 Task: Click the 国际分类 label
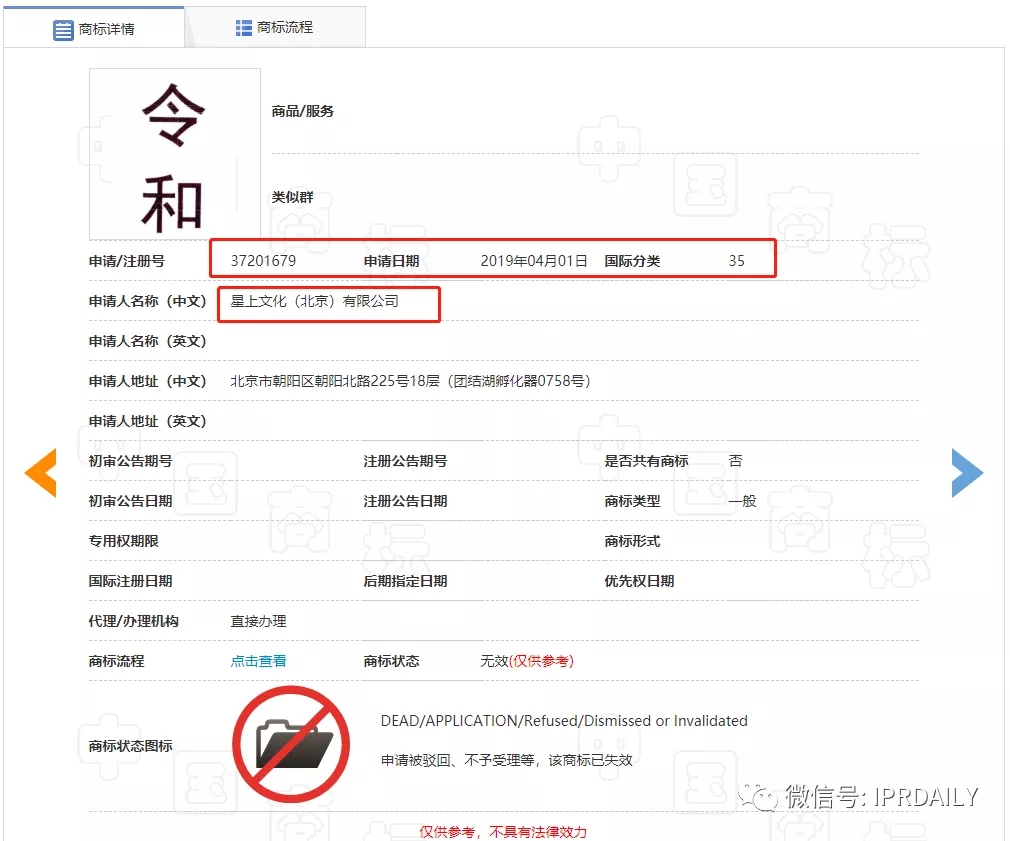coord(632,261)
